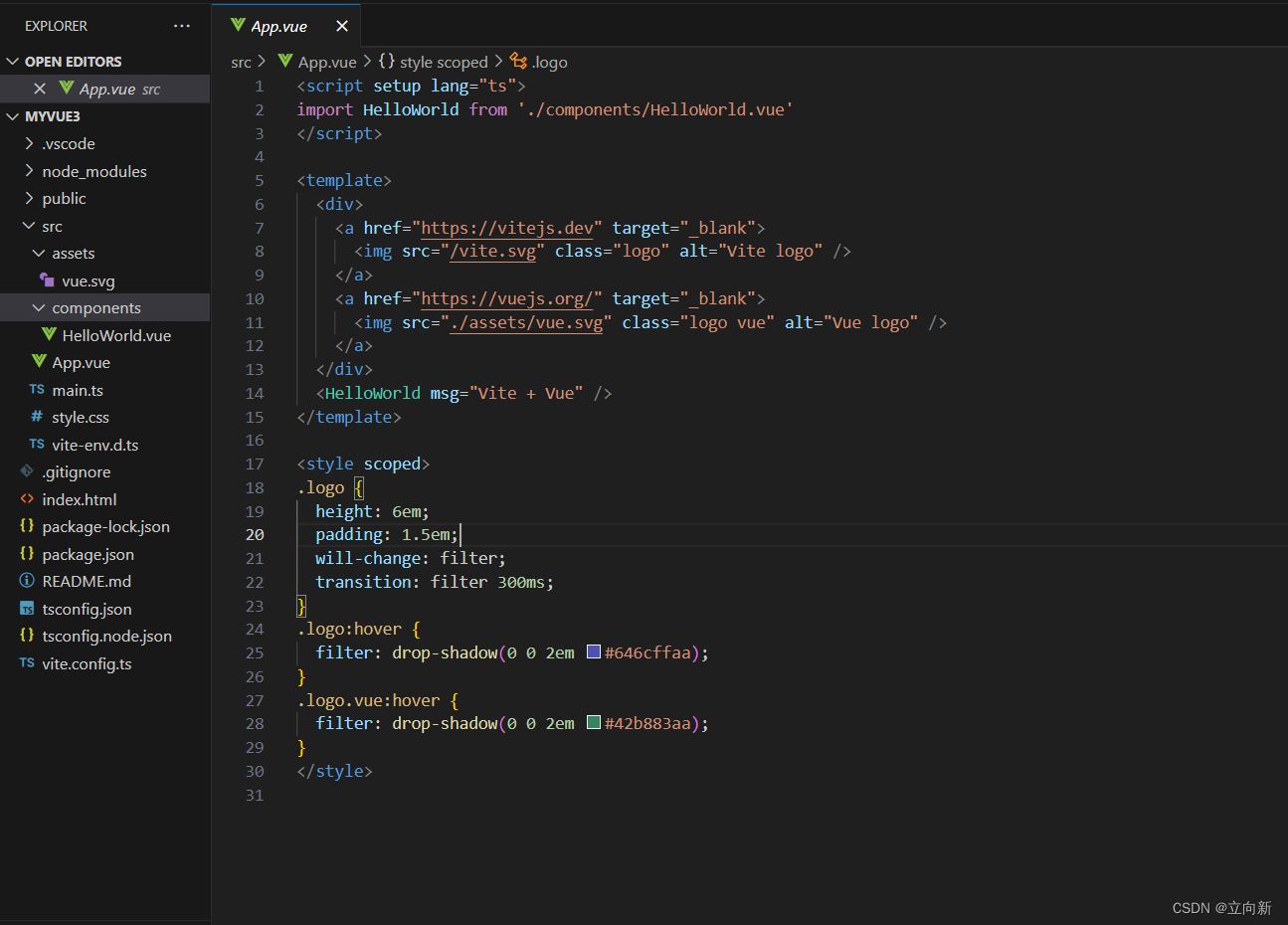This screenshot has height=925, width=1288.
Task: Click the braces icon of tsconfig.node.json
Action: tap(27, 635)
